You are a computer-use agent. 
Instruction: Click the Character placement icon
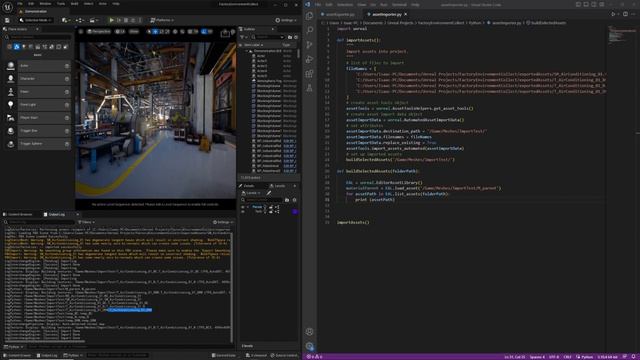tap(11, 79)
